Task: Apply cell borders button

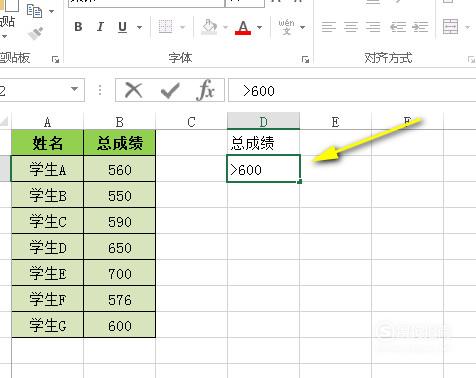Action: click(x=165, y=27)
